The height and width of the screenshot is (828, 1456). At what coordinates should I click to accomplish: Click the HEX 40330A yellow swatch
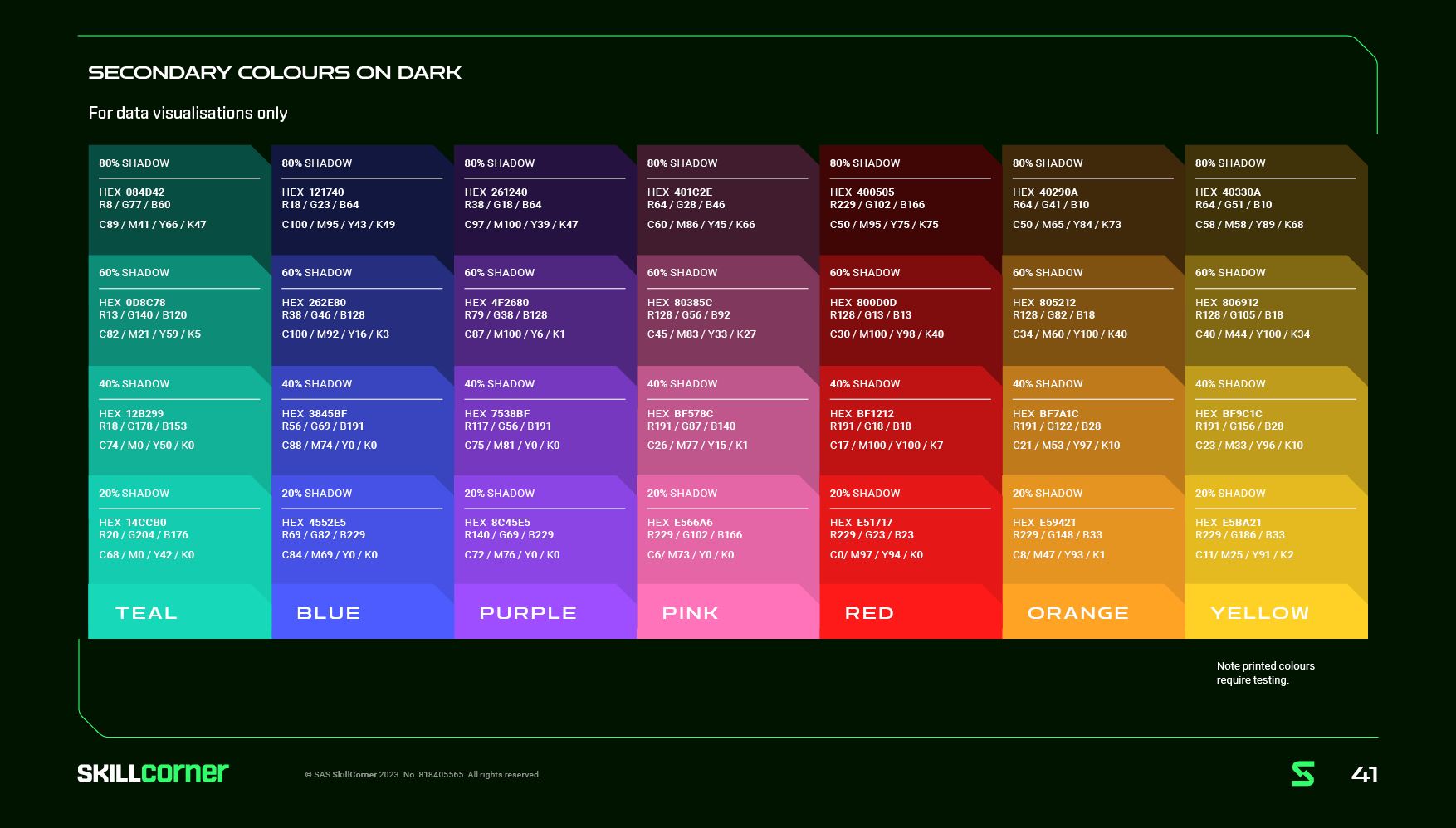point(1276,200)
